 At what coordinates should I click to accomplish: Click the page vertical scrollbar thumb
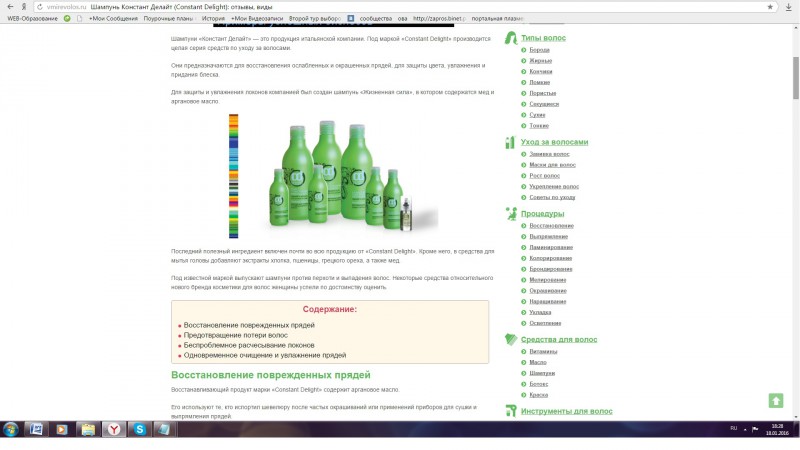point(795,78)
